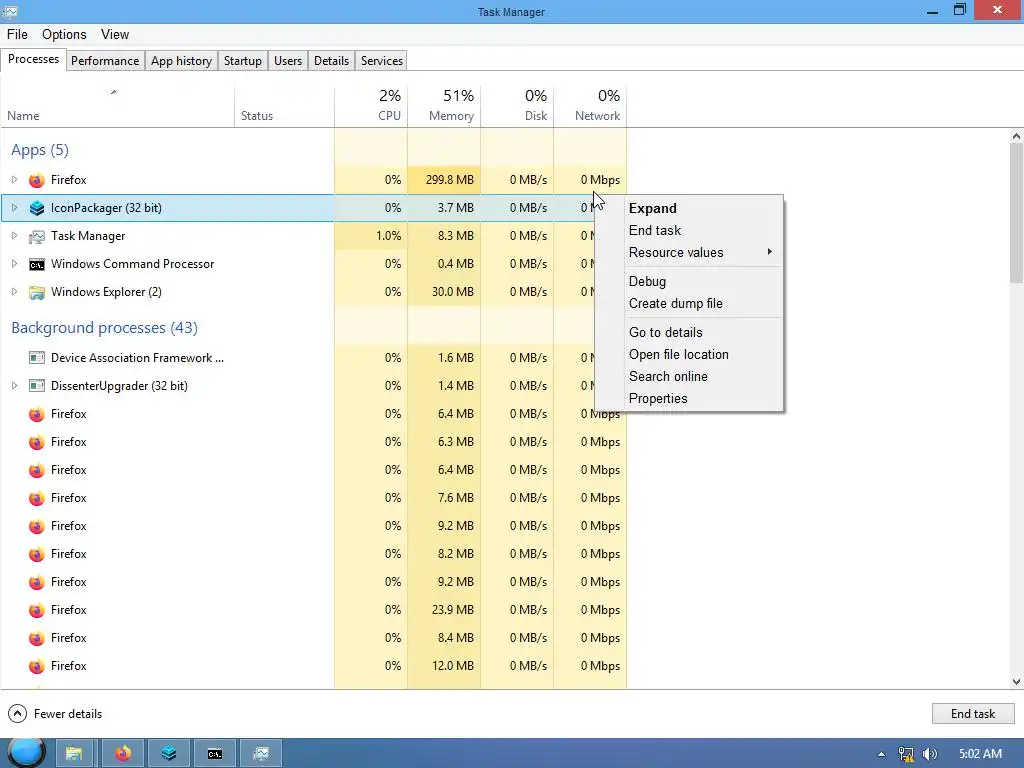Click the Task Manager taskbar button
1024x768 pixels.
point(261,754)
